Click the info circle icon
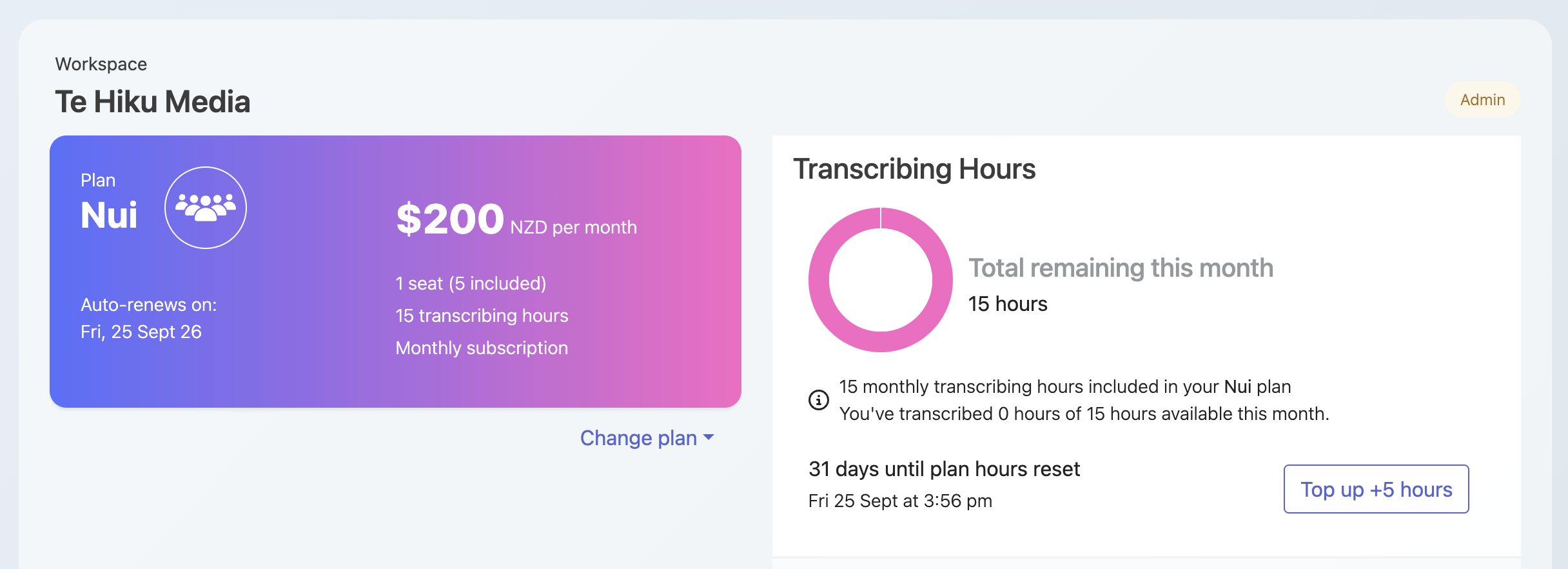 [819, 400]
